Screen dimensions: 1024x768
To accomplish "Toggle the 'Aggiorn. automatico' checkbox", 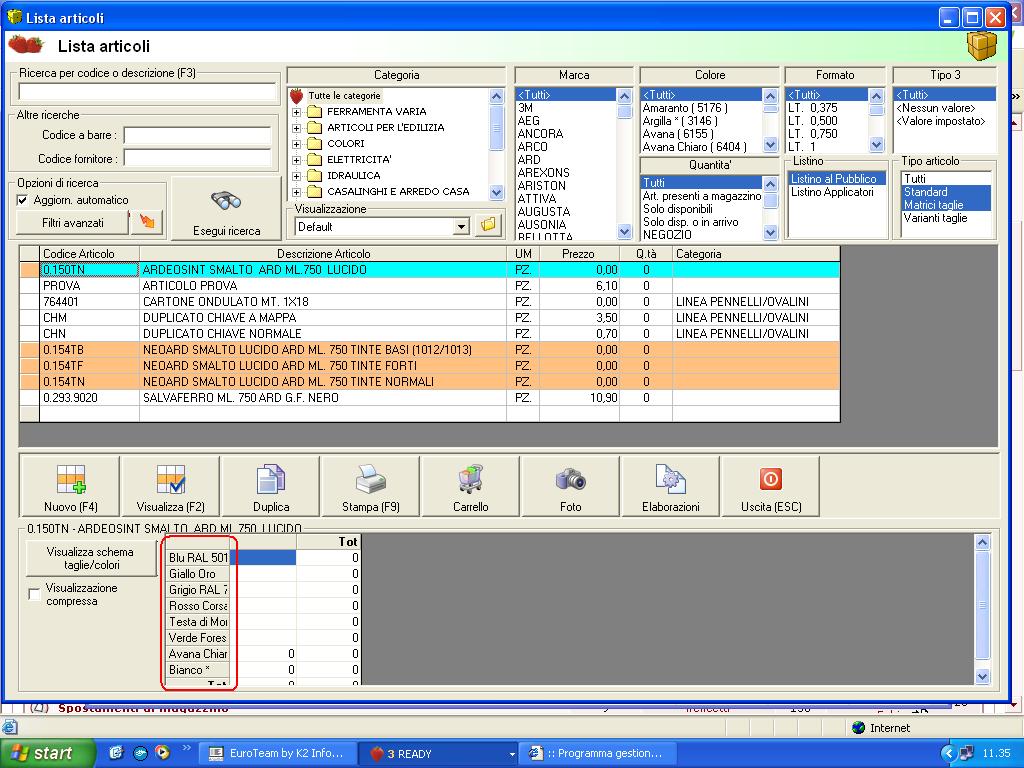I will tap(23, 200).
